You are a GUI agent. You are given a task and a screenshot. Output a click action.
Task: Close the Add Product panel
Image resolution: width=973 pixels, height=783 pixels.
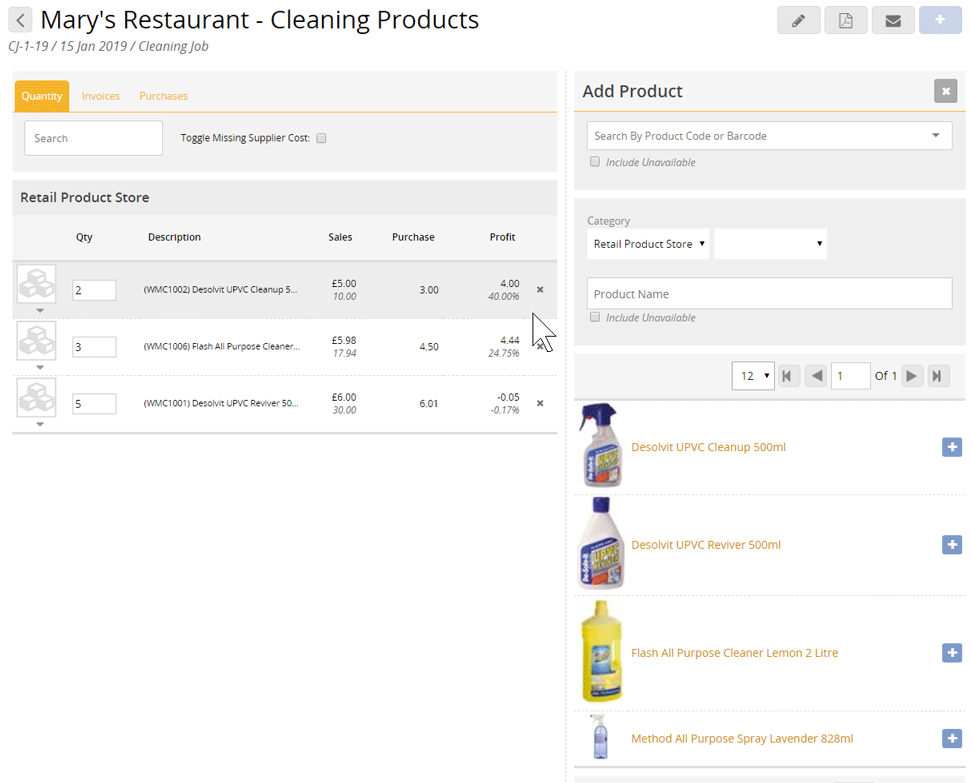[x=946, y=91]
